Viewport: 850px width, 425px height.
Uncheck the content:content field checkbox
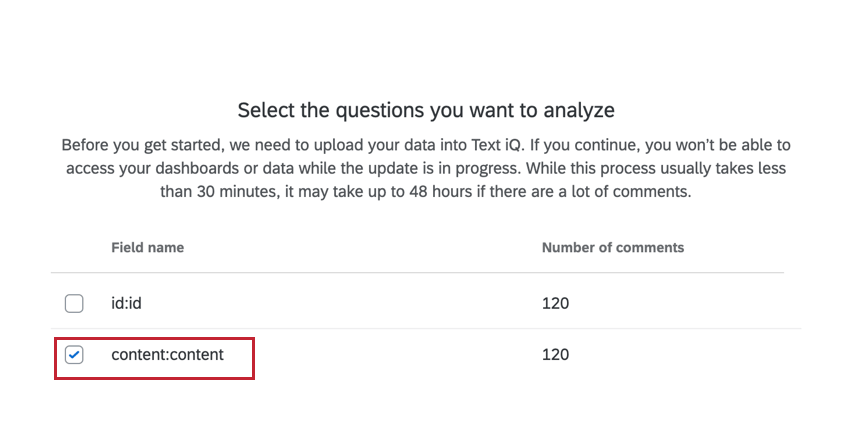[x=74, y=355]
